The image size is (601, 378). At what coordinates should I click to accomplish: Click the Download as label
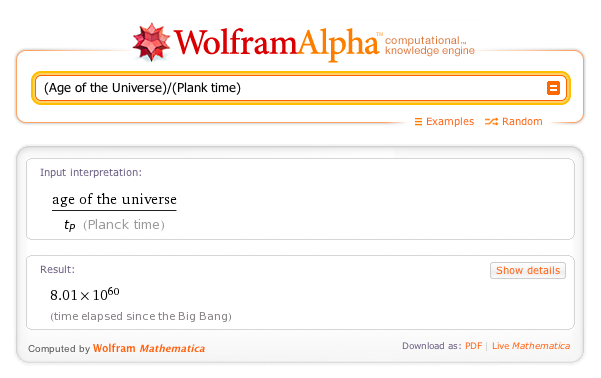pyautogui.click(x=432, y=346)
